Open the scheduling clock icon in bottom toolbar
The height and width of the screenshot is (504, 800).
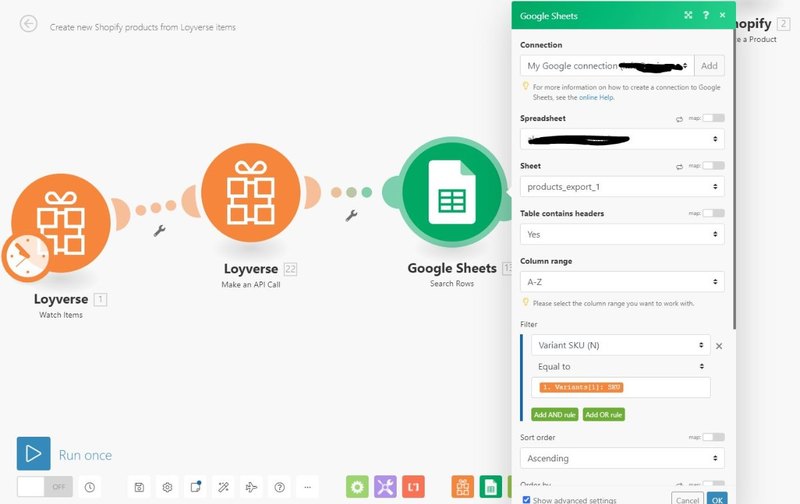point(90,487)
